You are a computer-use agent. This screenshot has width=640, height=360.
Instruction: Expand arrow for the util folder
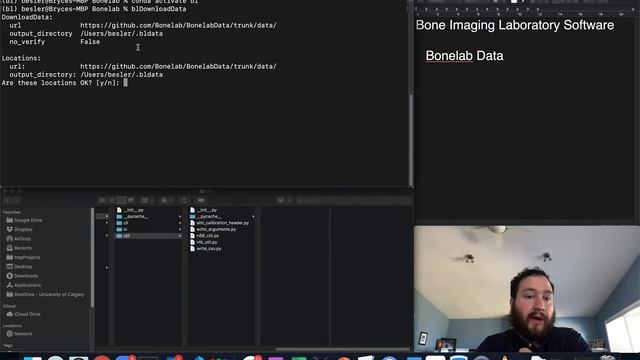[x=180, y=236]
